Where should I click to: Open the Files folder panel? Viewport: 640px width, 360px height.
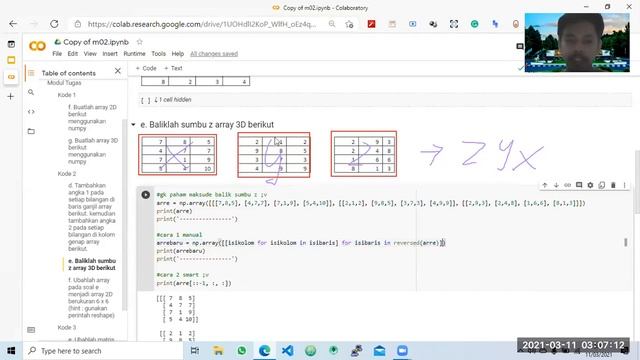(x=31, y=131)
